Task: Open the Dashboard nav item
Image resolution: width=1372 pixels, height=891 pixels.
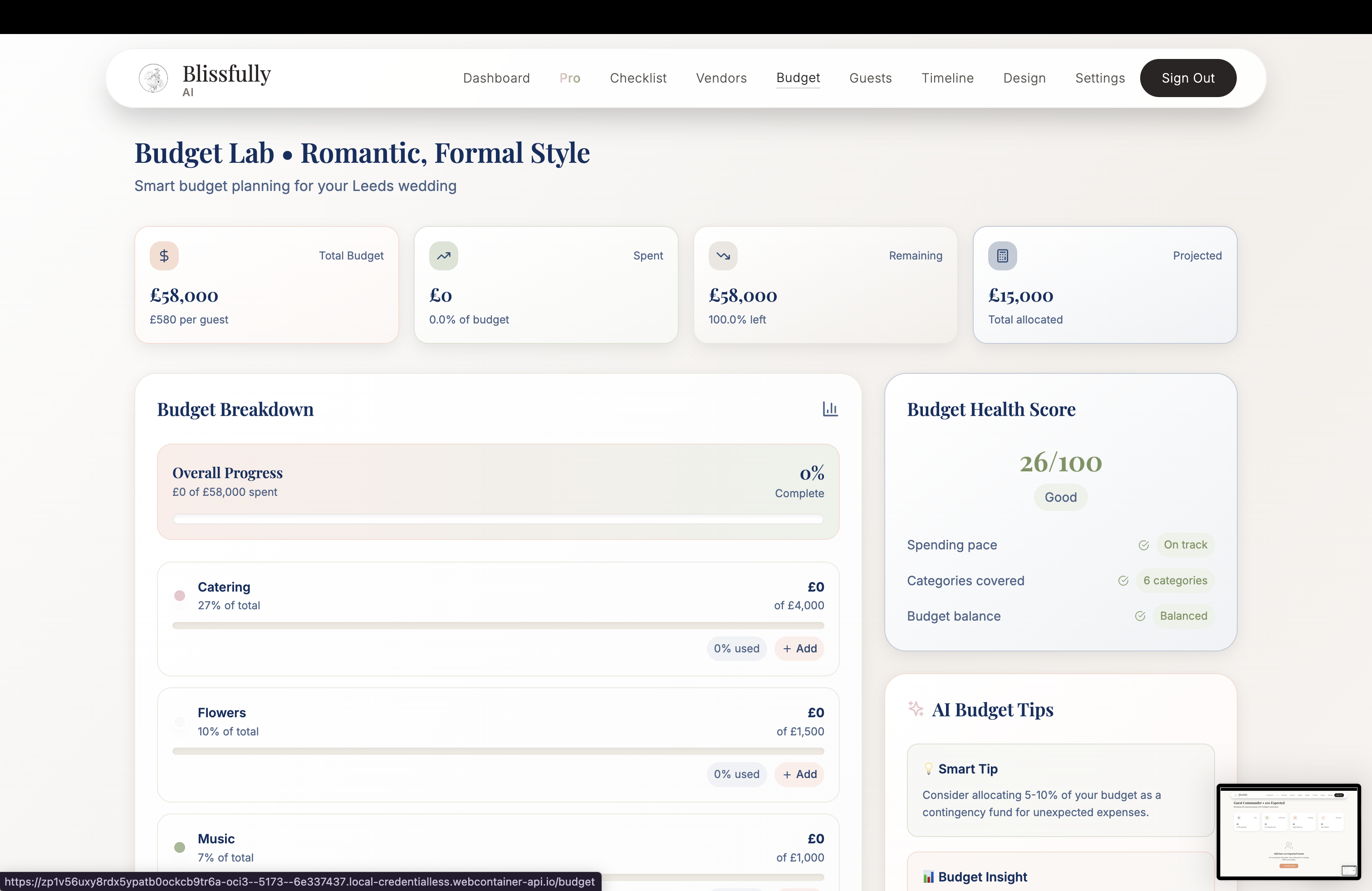Action: [x=496, y=78]
